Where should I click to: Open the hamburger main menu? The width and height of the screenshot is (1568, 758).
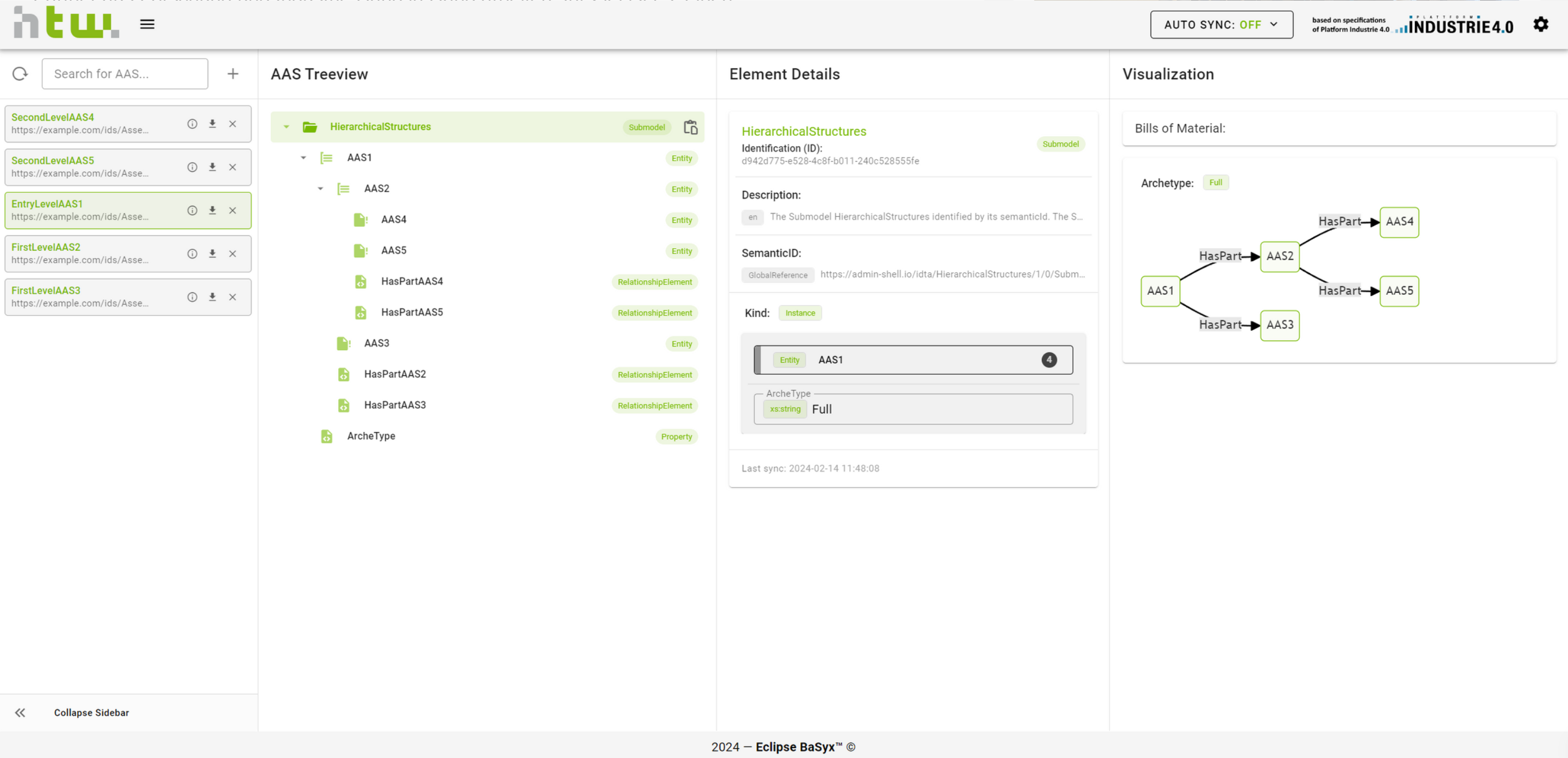(147, 24)
